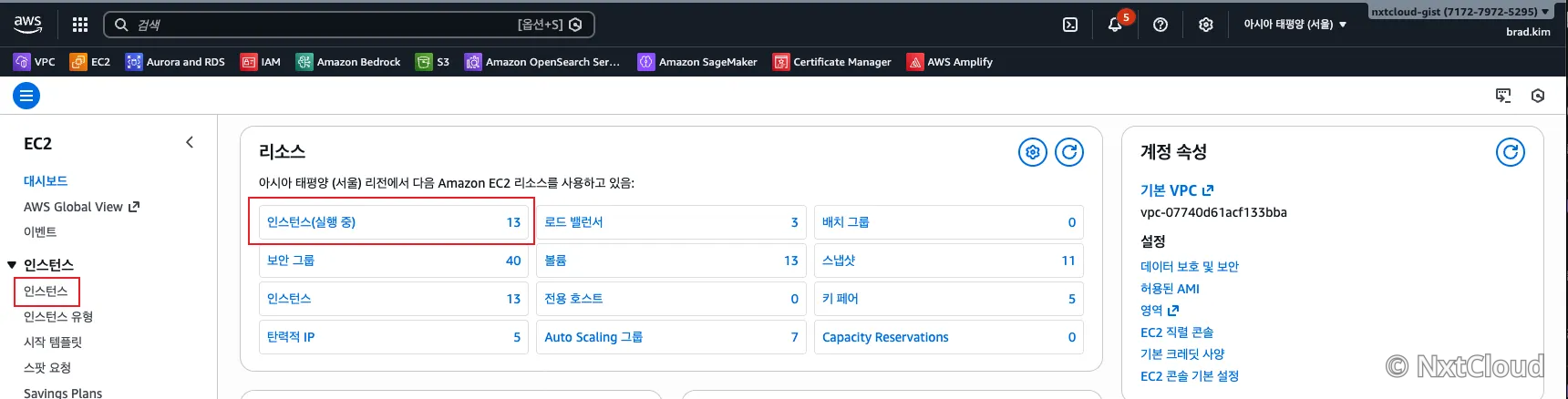Open Auto Scaling 그룹 resource tile

pyautogui.click(x=671, y=337)
